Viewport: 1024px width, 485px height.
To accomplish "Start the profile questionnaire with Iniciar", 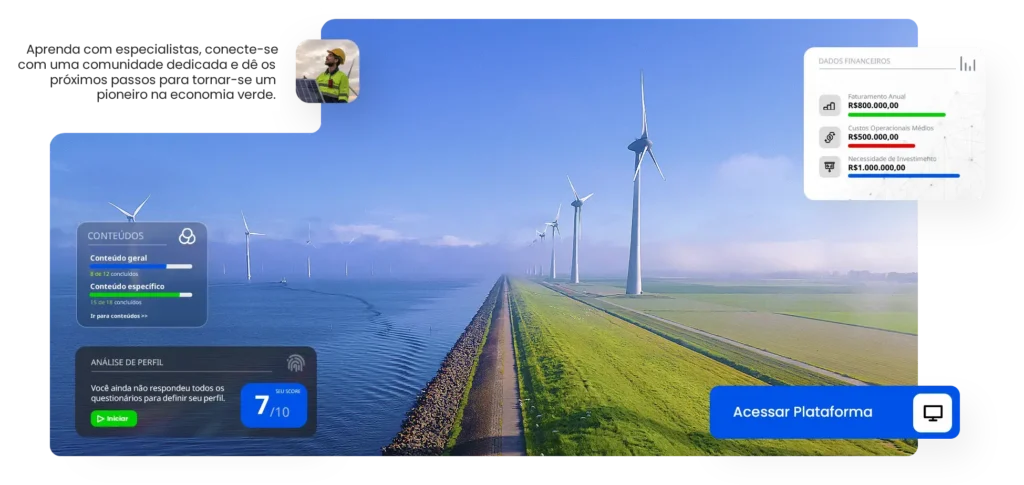I will tap(114, 418).
